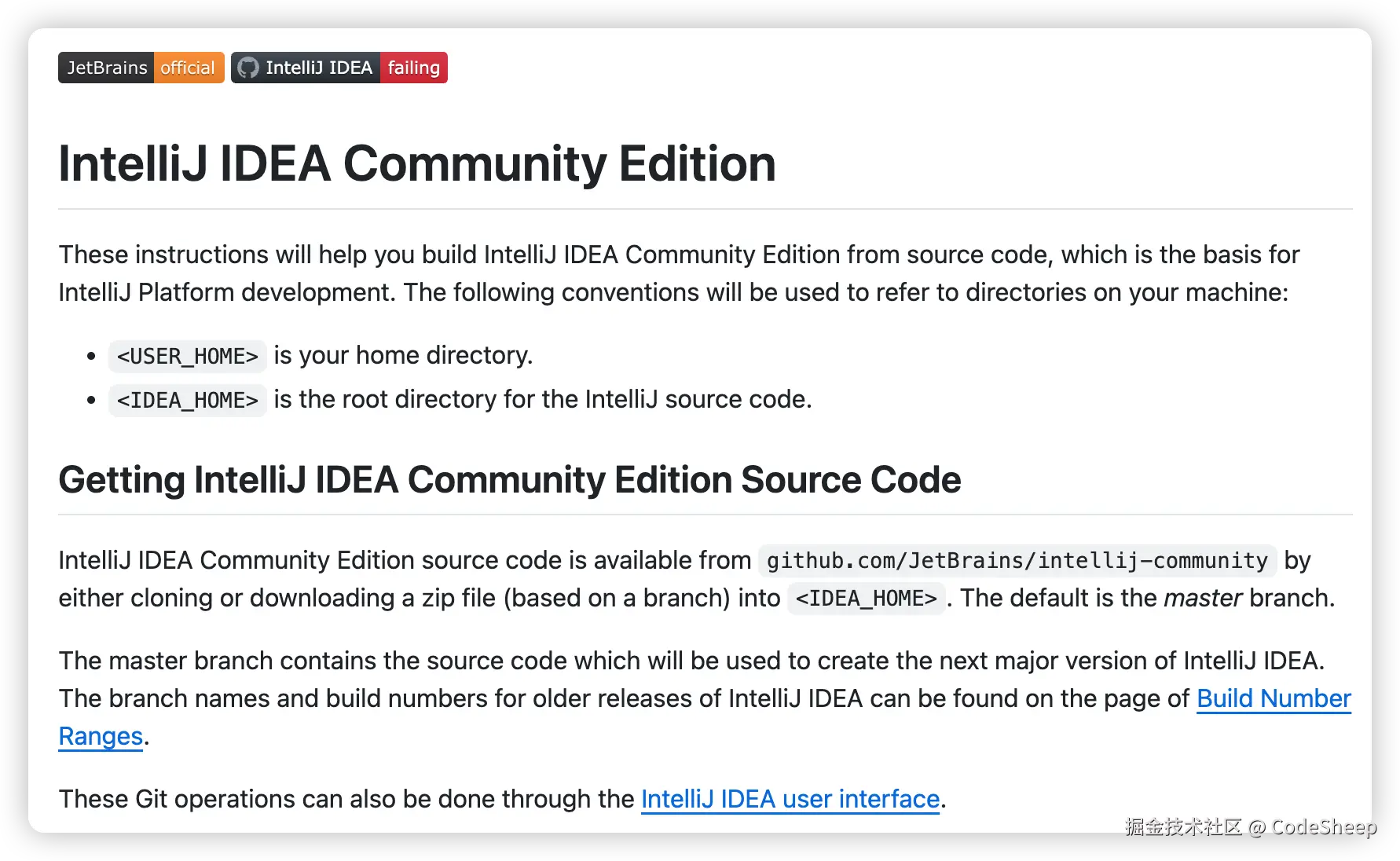The width and height of the screenshot is (1400, 861).
Task: Click the <IDEA_HOME> code snippet in the bullet list
Action: point(187,400)
